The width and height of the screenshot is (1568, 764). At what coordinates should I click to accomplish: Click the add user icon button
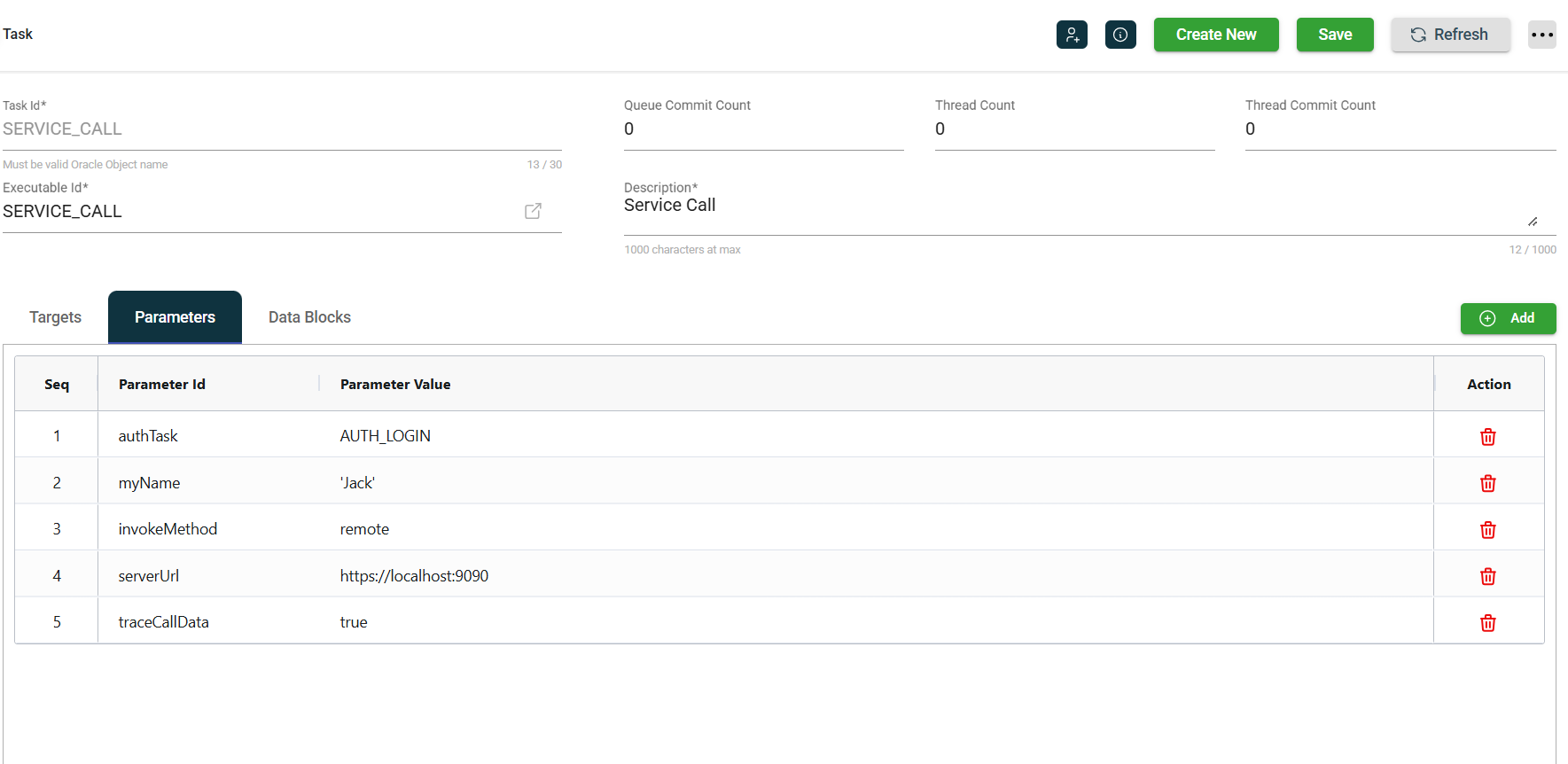coord(1072,35)
